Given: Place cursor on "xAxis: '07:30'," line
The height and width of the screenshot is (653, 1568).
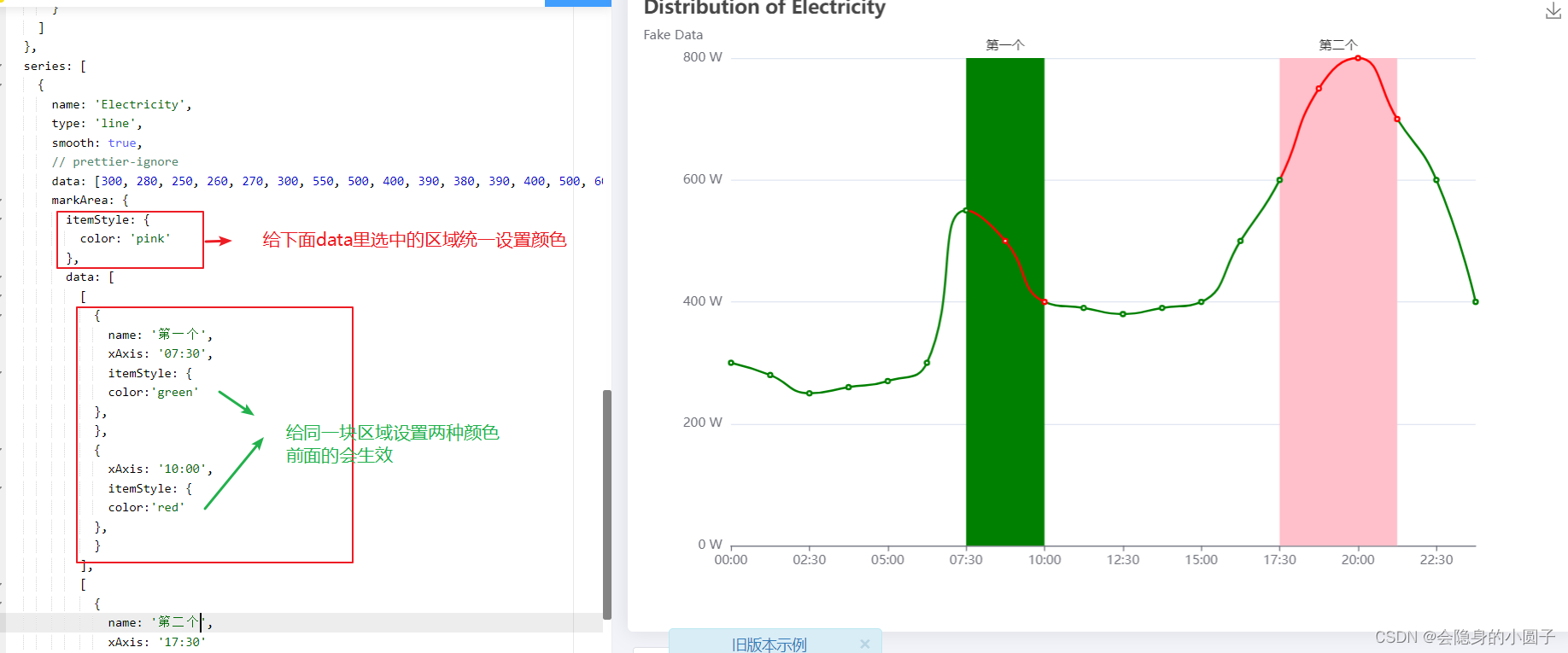Looking at the screenshot, I should pyautogui.click(x=161, y=354).
